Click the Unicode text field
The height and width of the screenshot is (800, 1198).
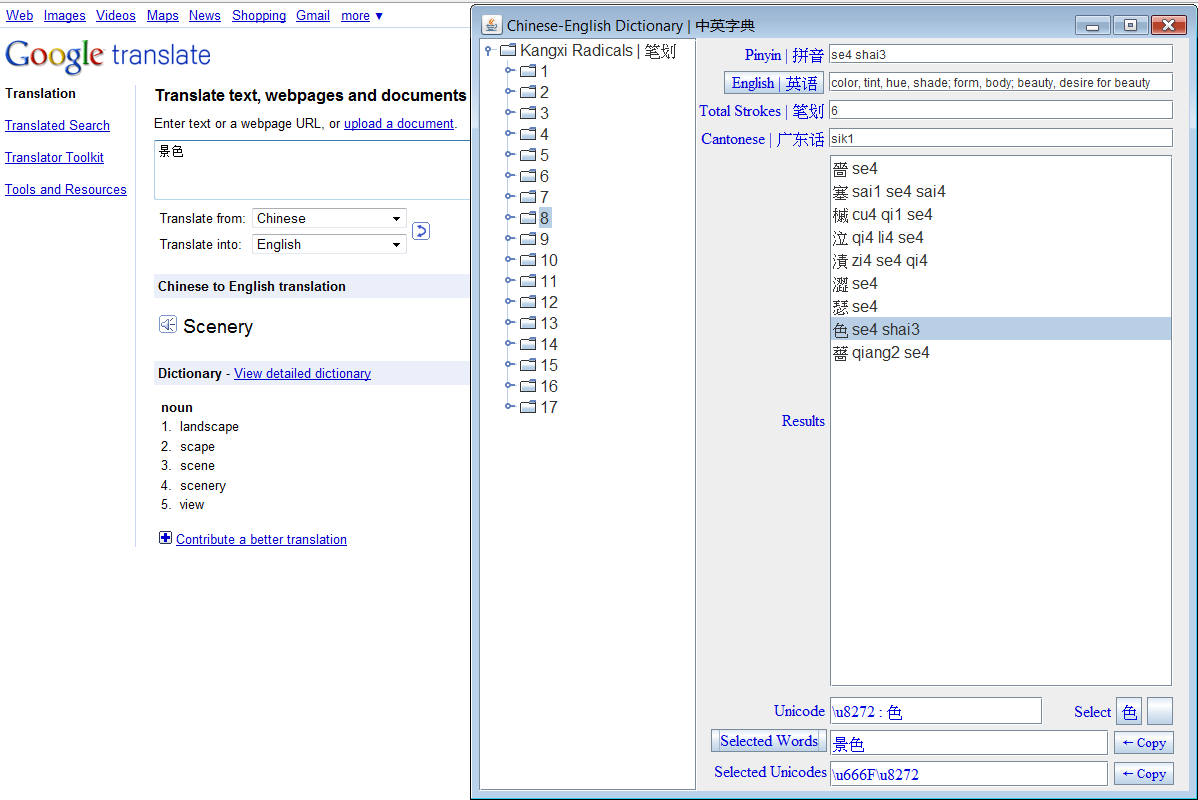coord(935,712)
